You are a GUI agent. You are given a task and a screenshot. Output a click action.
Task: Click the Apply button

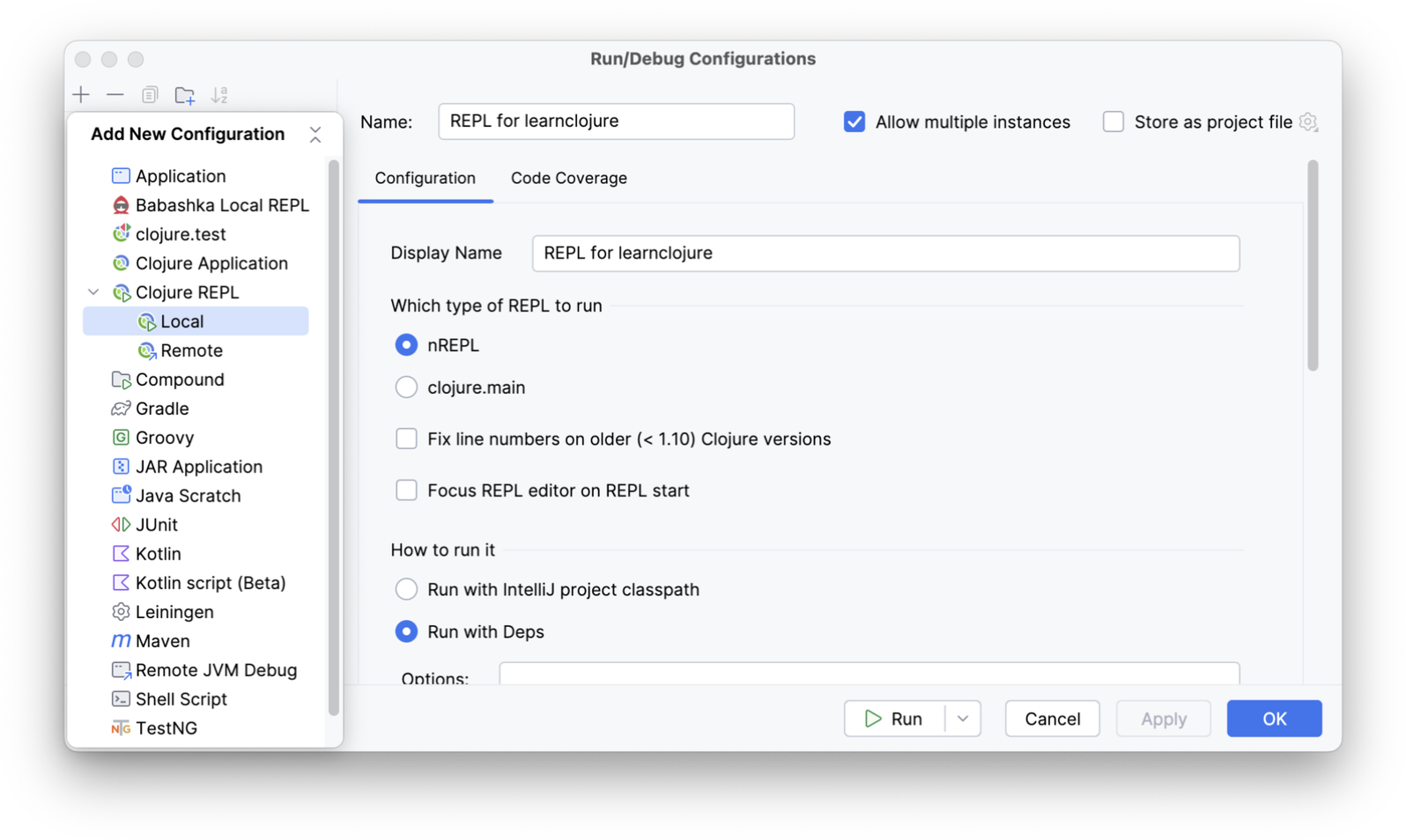[x=1163, y=718]
